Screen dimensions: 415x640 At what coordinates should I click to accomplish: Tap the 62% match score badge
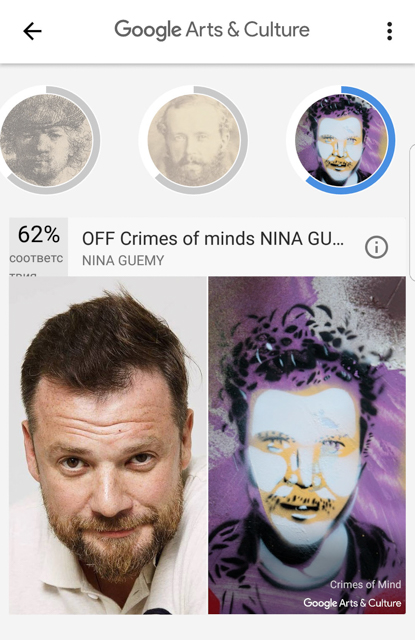[x=38, y=247]
